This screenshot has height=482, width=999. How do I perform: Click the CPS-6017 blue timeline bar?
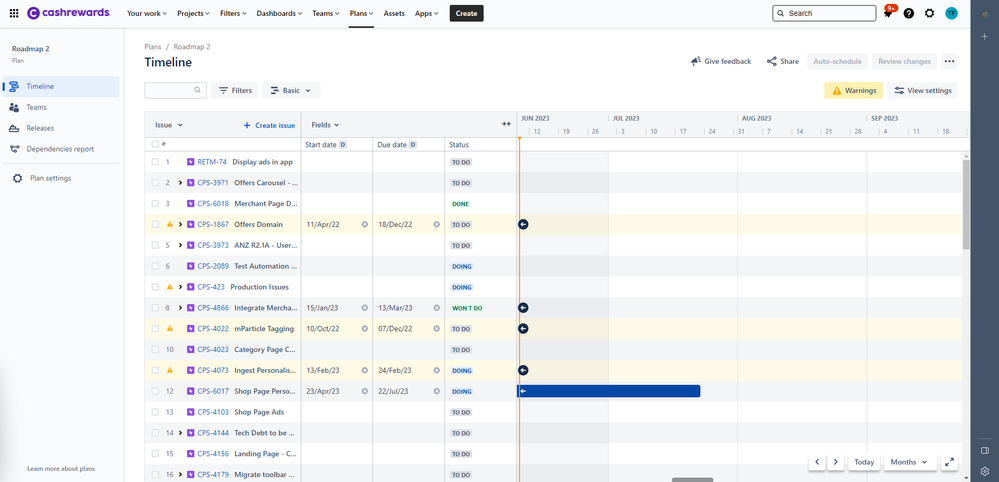(x=608, y=391)
